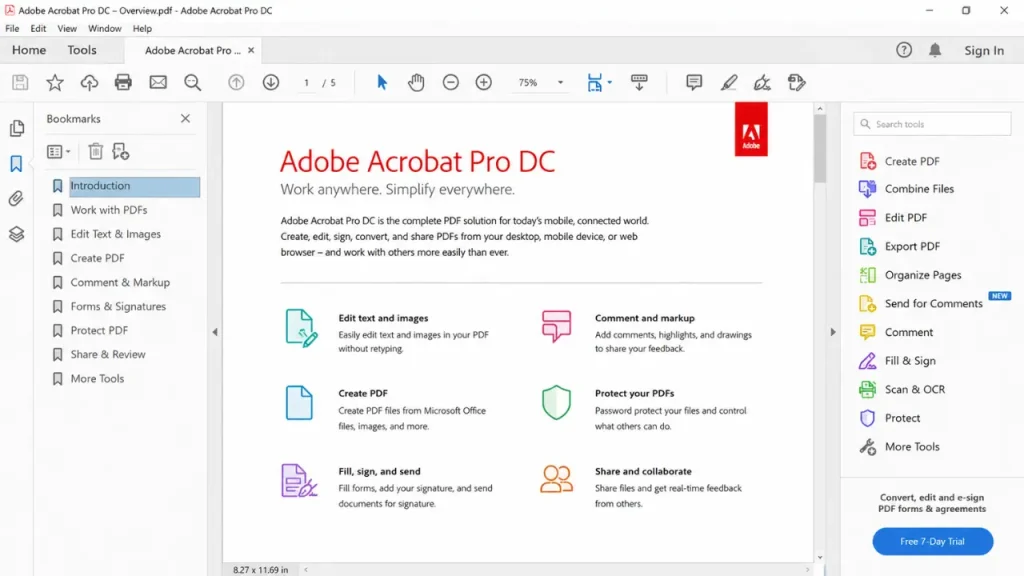This screenshot has height=576, width=1024.
Task: Send file by email envelope icon
Action: tap(158, 82)
